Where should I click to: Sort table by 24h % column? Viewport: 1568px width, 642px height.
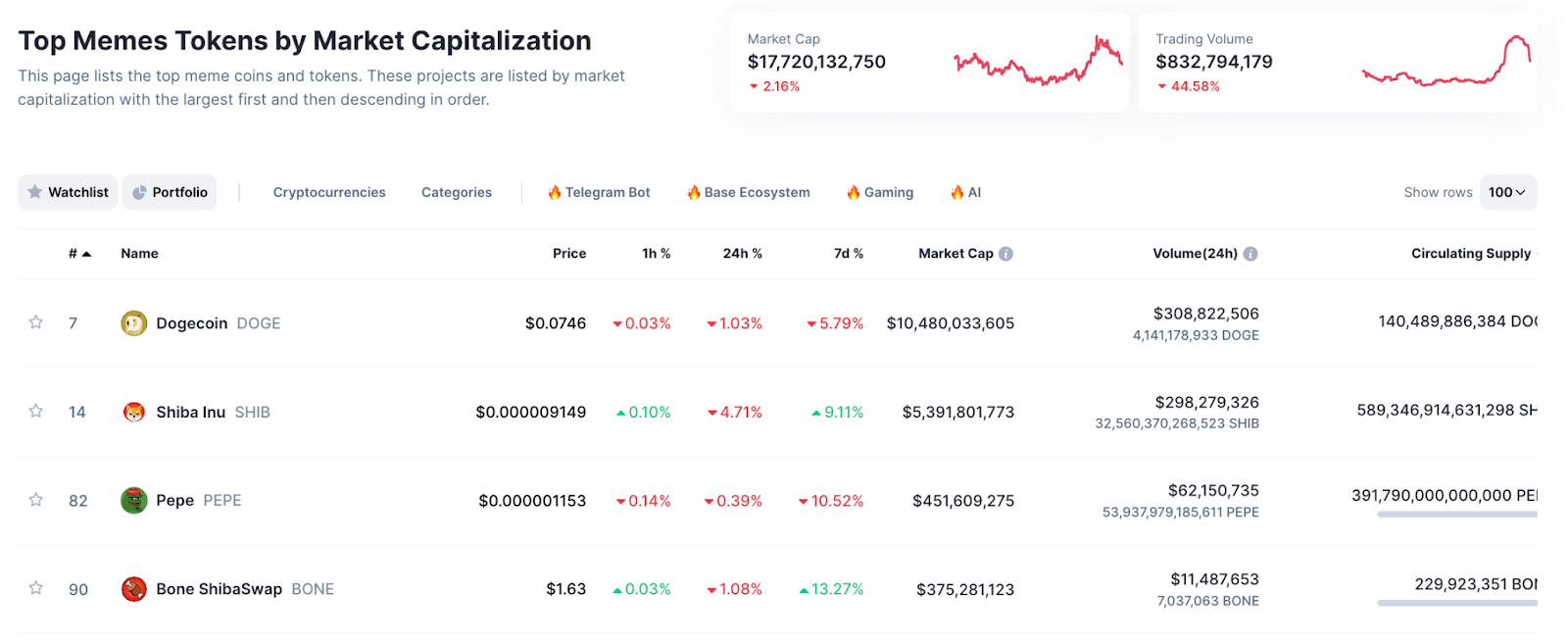743,254
